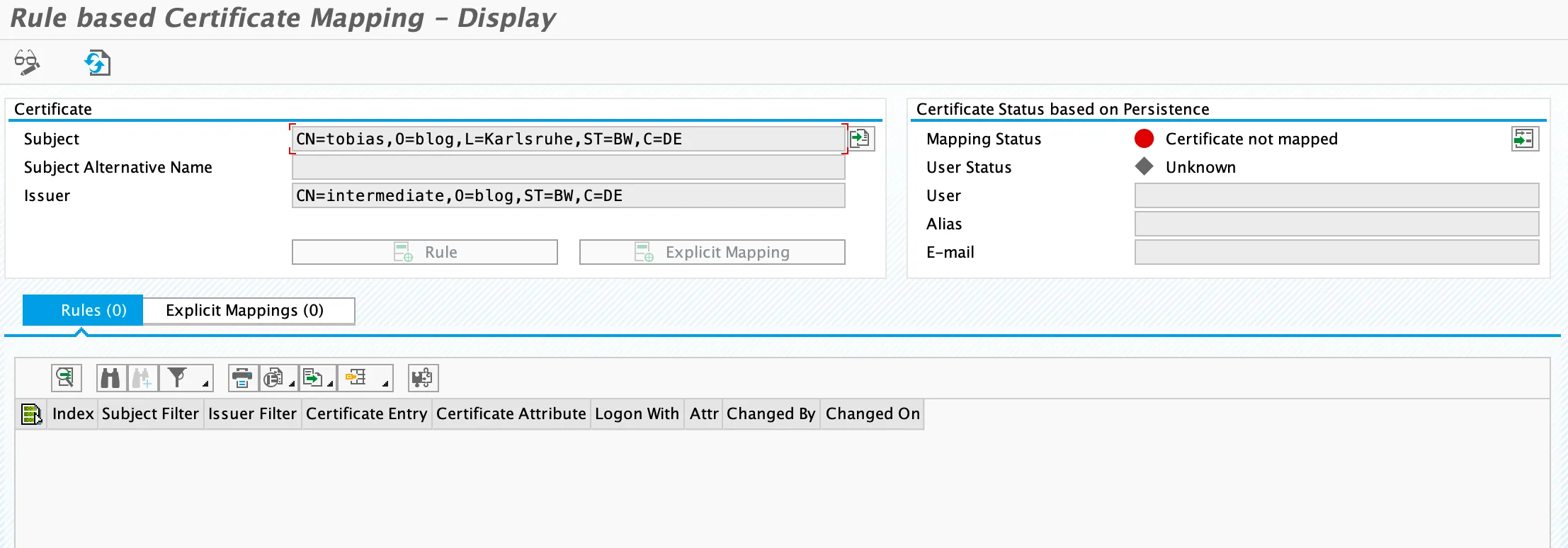Expand the Views dropdown next to printer
This screenshot has height=548, width=1568.
279,378
